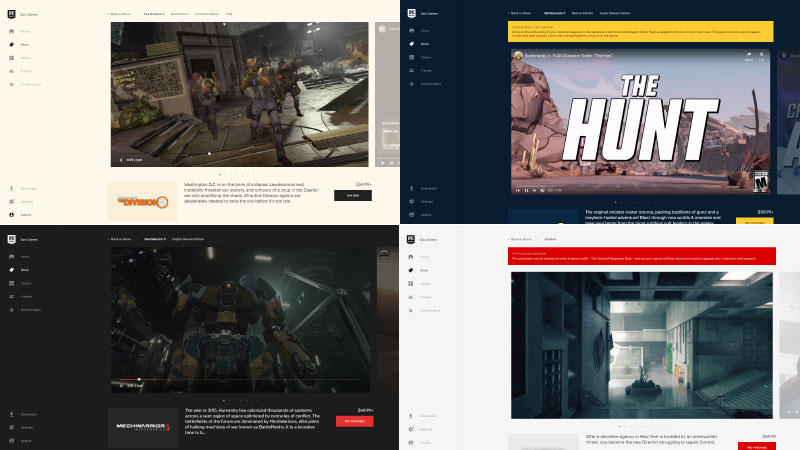Viewport: 800px width, 450px height.
Task: Click the Borderlands trailer progress bar
Action: tap(640, 186)
